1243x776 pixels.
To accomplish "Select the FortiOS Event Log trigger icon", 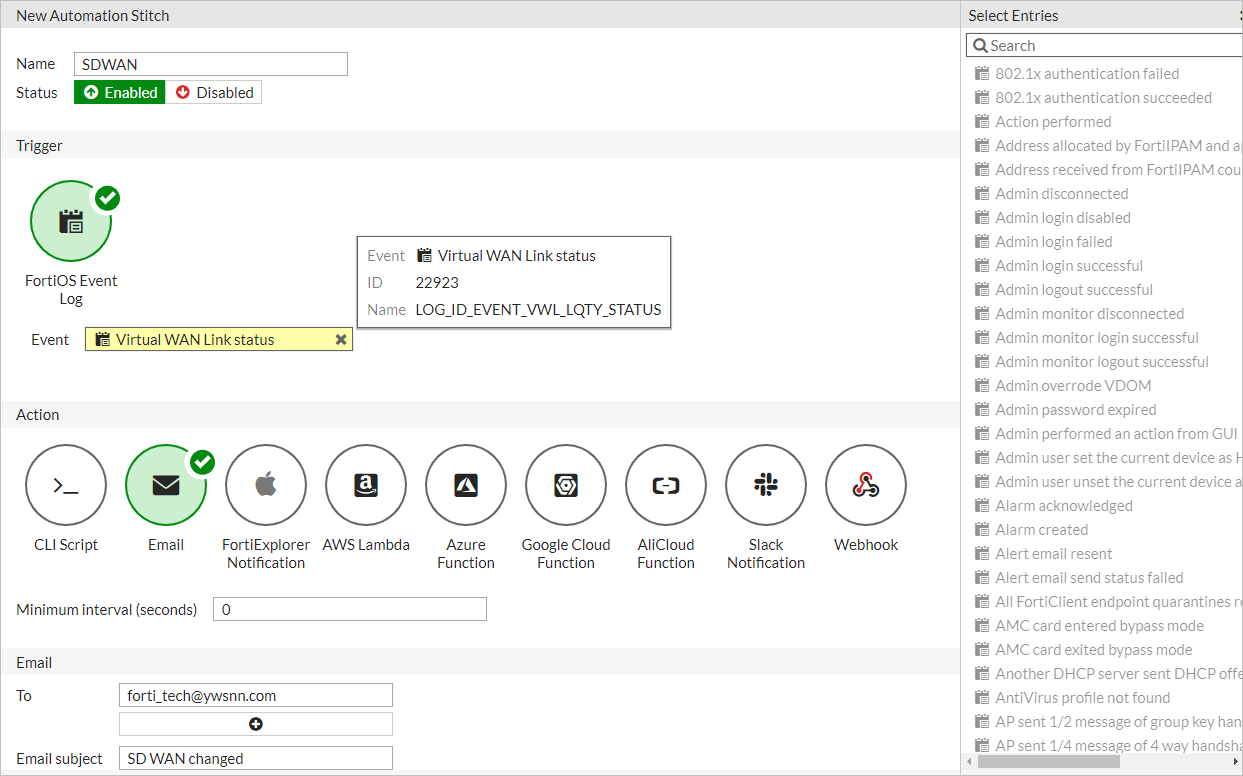I will point(71,221).
